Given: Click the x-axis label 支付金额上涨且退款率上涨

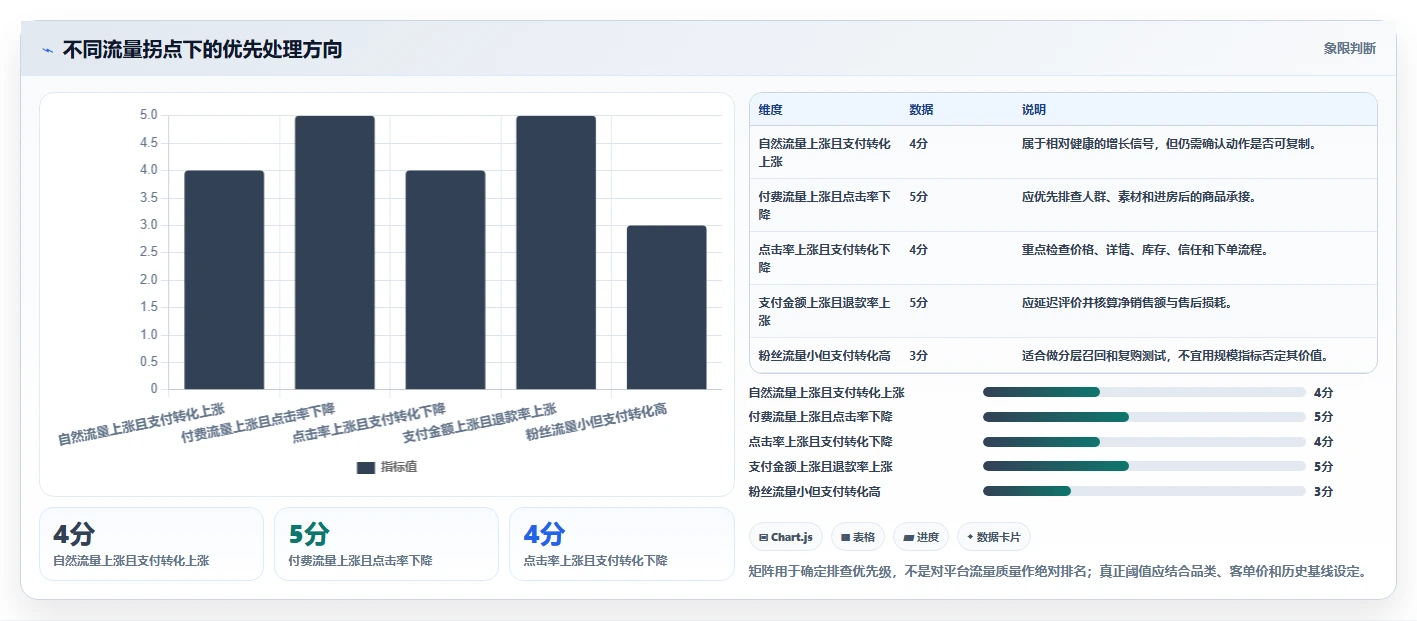Looking at the screenshot, I should click(x=480, y=424).
